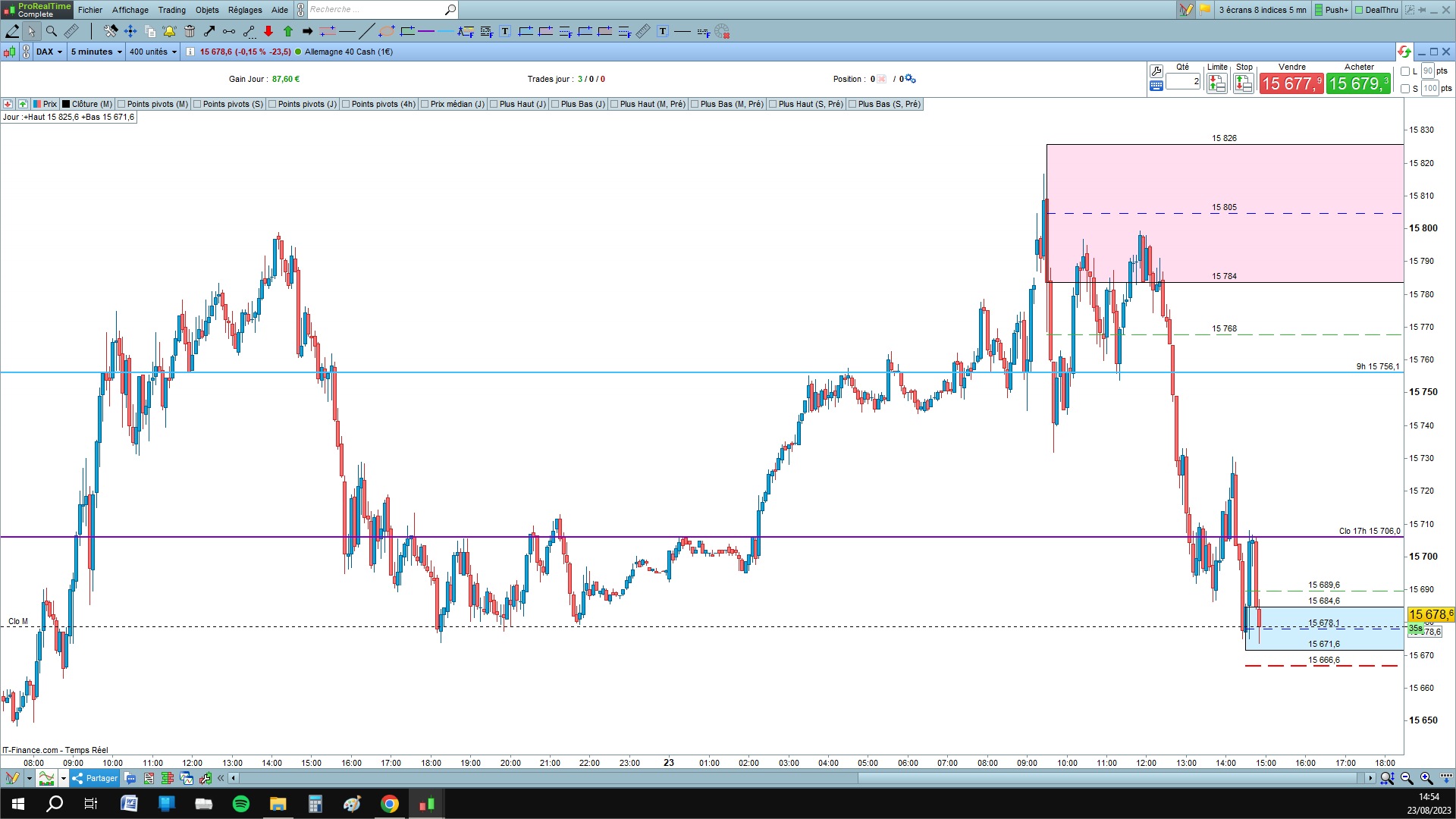
Task: Select the red down arrow drawing tool
Action: tap(268, 31)
